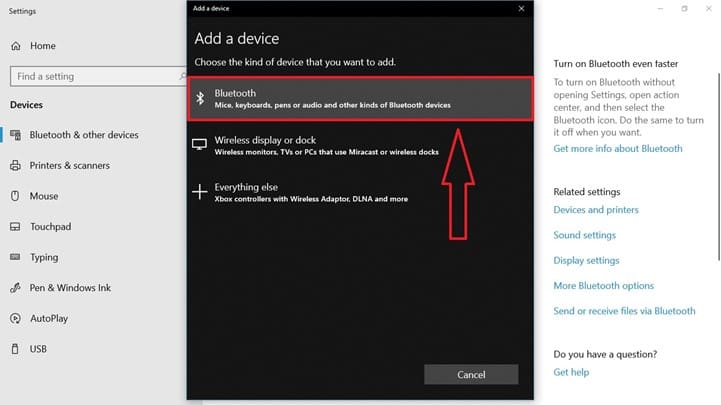721x405 pixels.
Task: Click the Wireless display monitor icon
Action: coord(199,145)
